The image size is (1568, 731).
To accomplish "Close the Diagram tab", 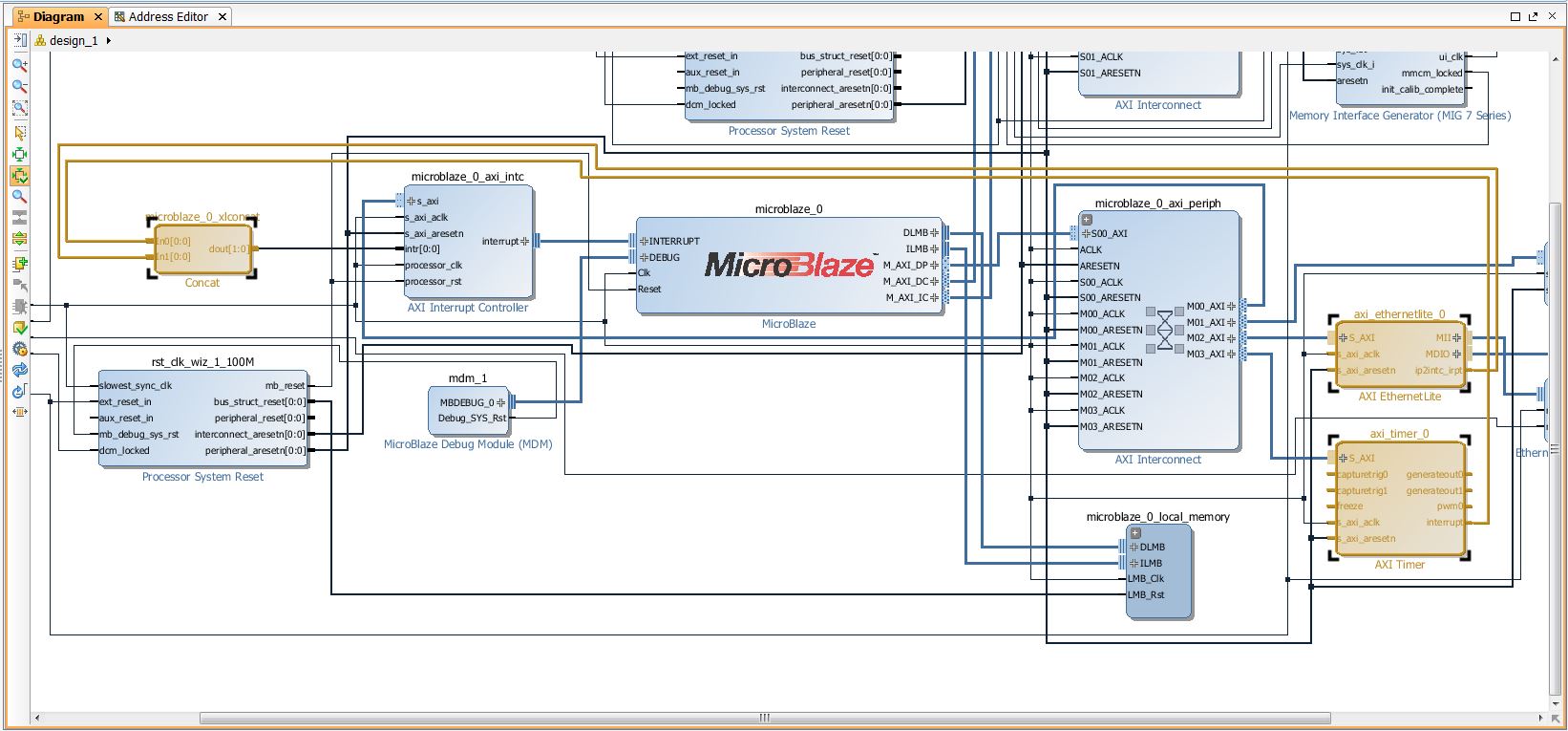I will pyautogui.click(x=98, y=16).
